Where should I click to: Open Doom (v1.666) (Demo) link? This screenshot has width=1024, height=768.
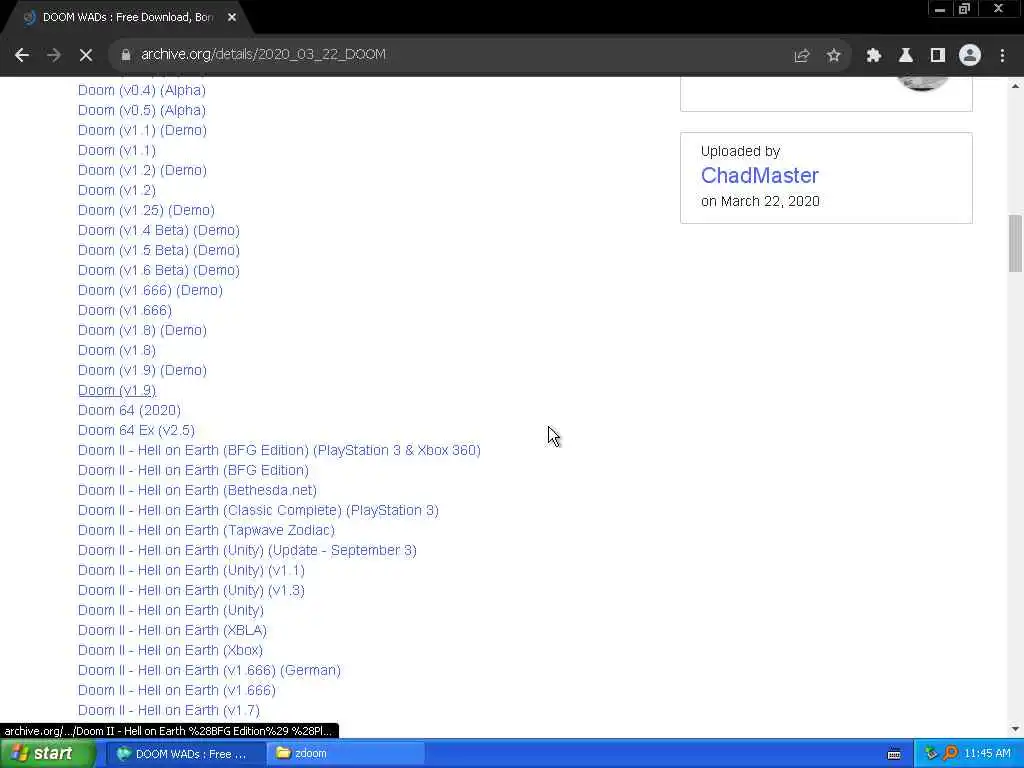150,290
